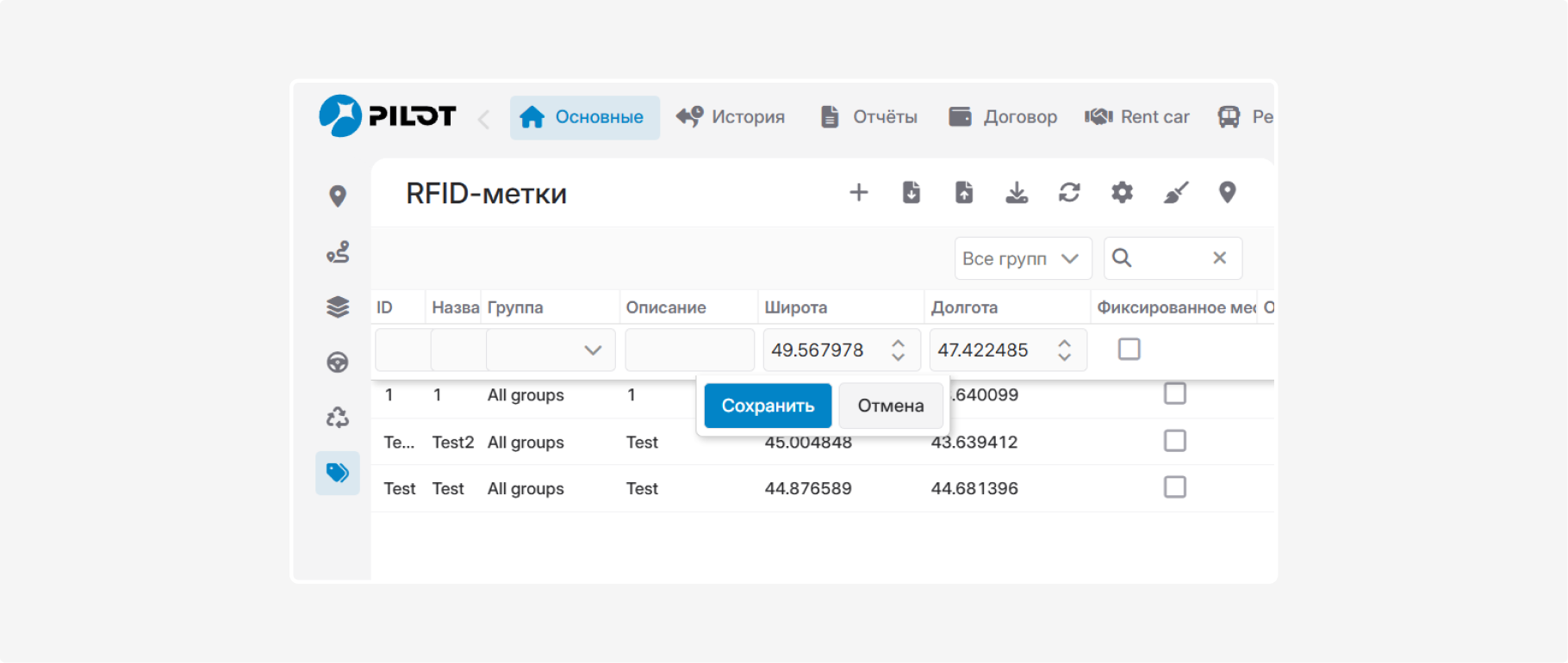The height and width of the screenshot is (663, 1568).
Task: Click the search field
Action: 1173,258
